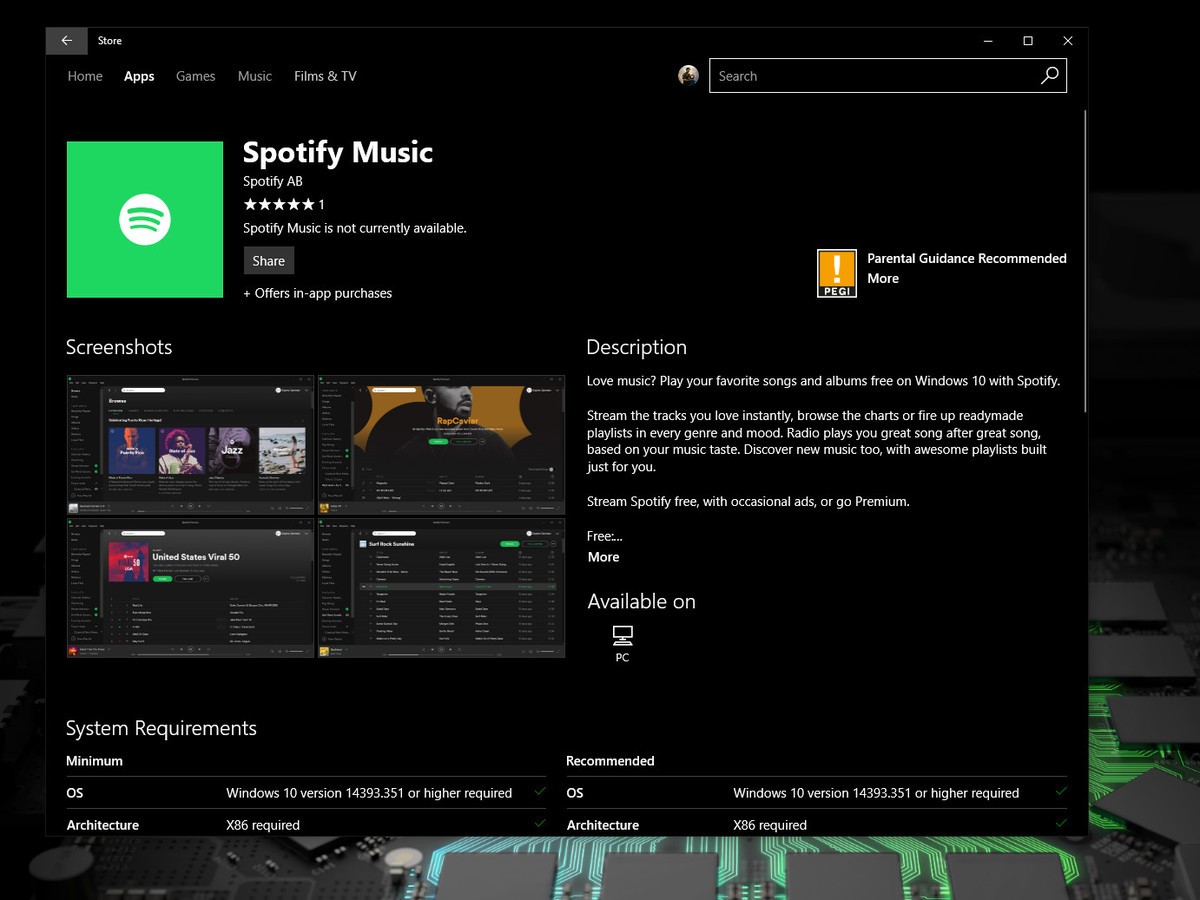Click the Spotify AB publisher link
1200x900 pixels.
click(x=273, y=181)
